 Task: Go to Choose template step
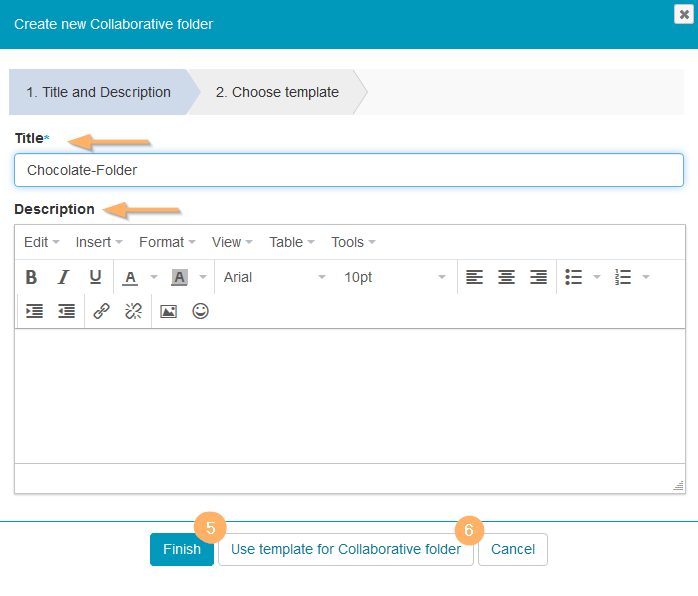tap(277, 92)
